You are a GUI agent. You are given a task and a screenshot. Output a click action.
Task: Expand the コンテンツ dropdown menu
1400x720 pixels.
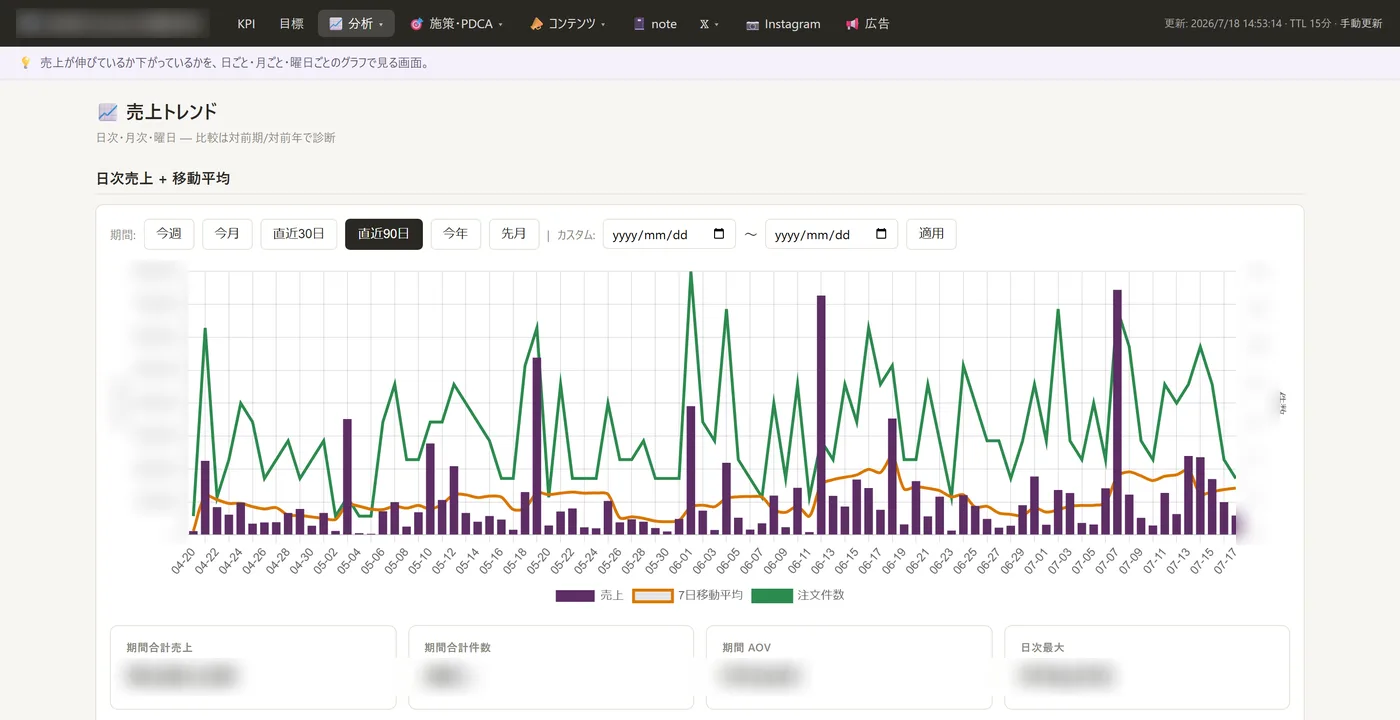[x=568, y=24]
